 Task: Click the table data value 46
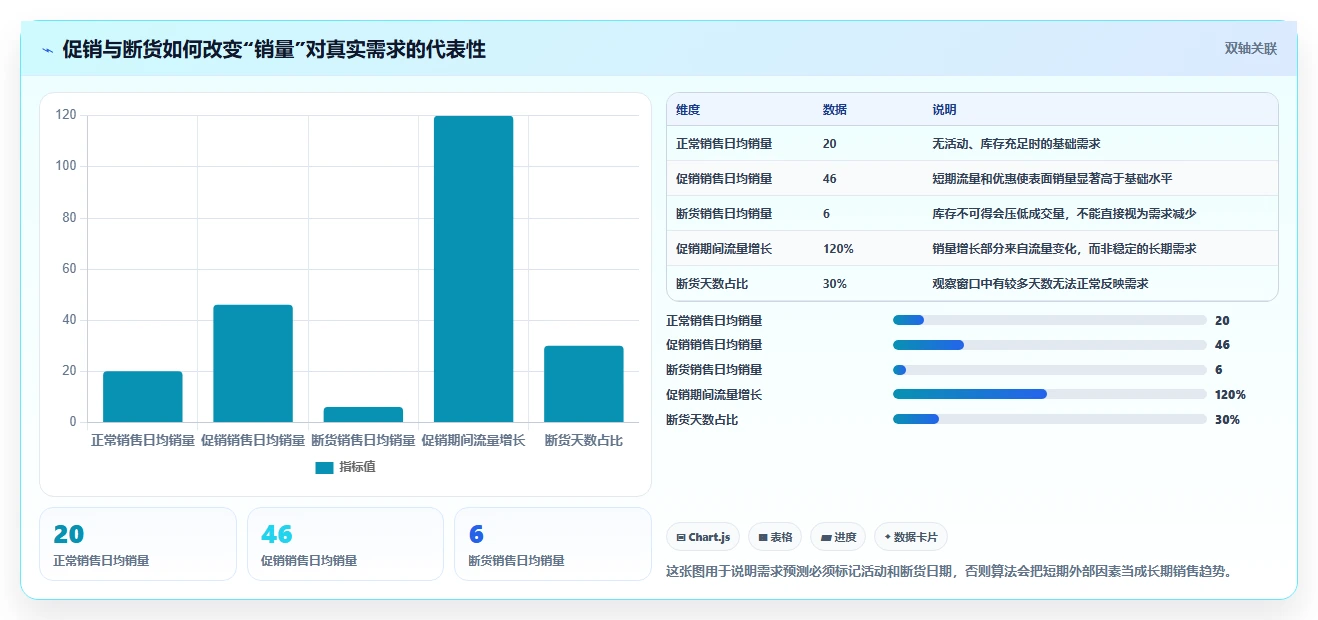830,179
